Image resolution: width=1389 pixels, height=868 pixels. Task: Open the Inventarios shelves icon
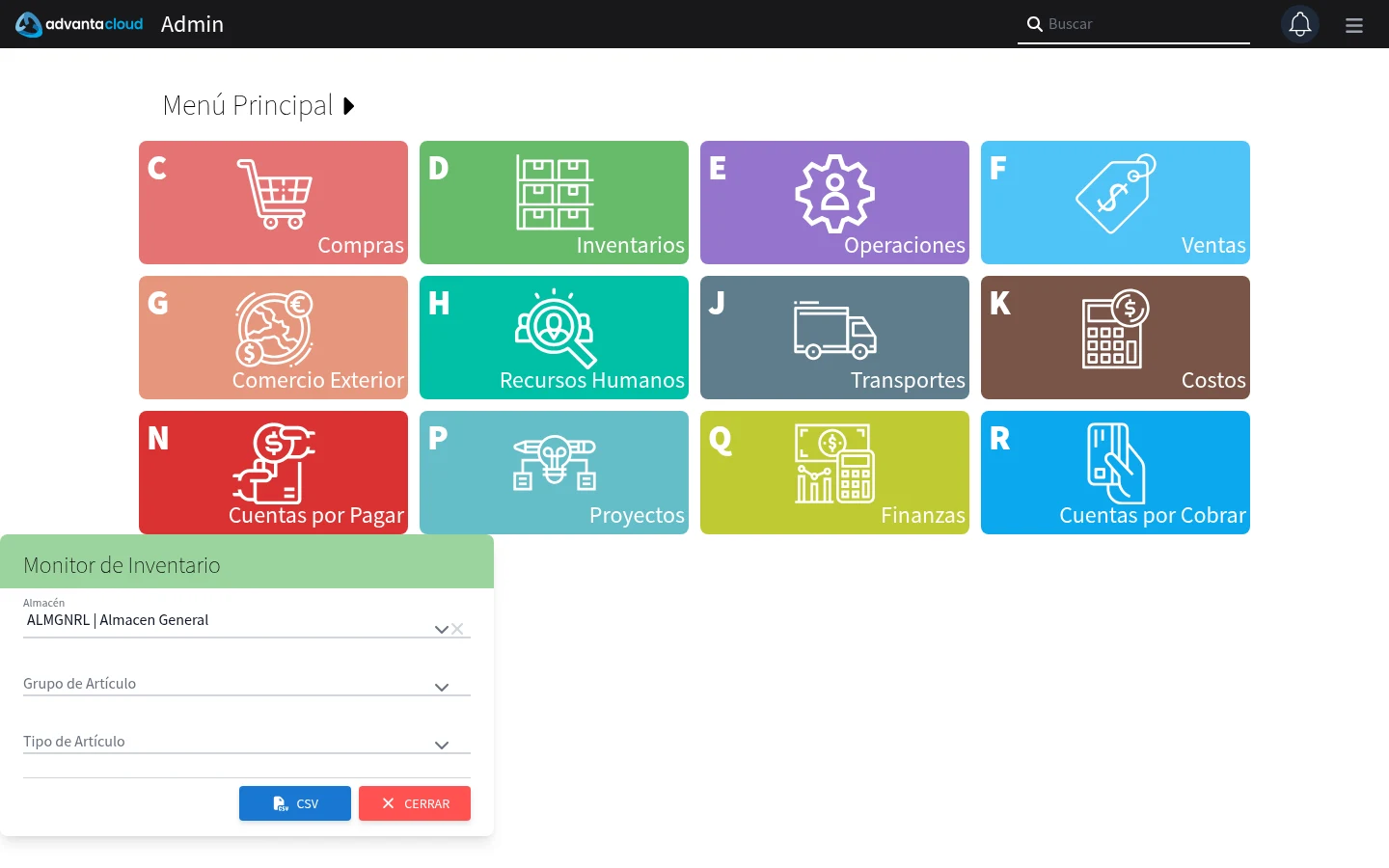(x=555, y=193)
